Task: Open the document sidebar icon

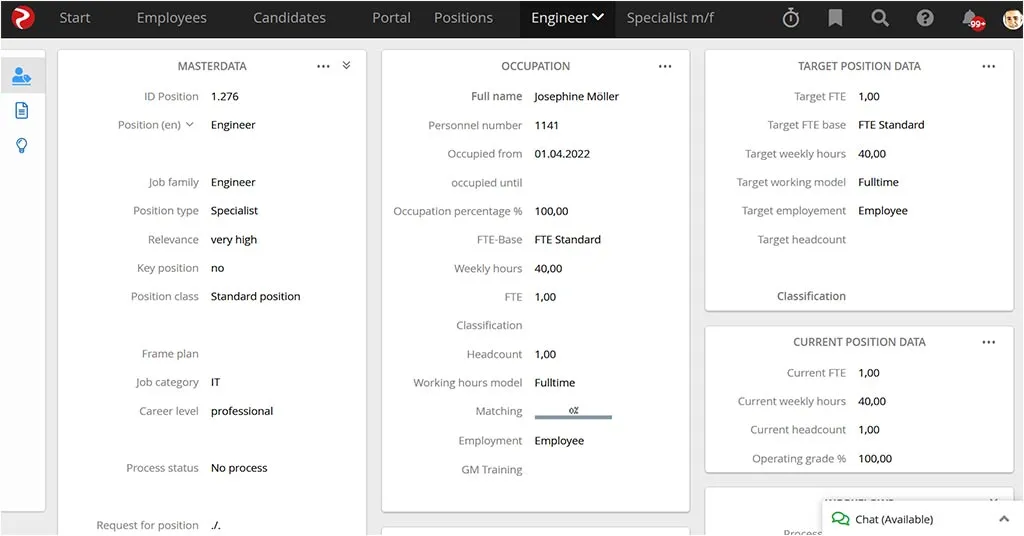Action: (22, 111)
